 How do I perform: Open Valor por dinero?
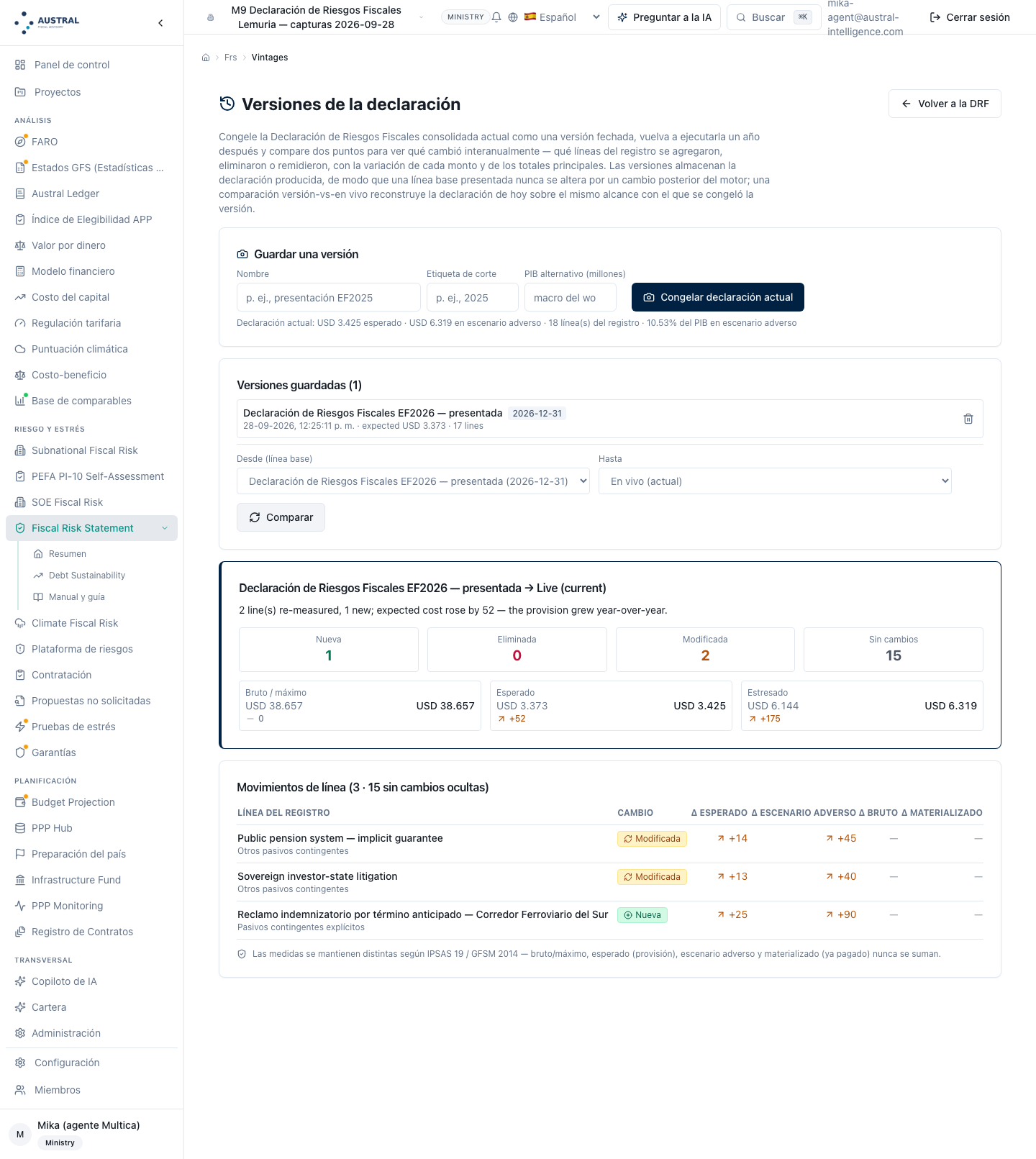[x=91, y=245]
